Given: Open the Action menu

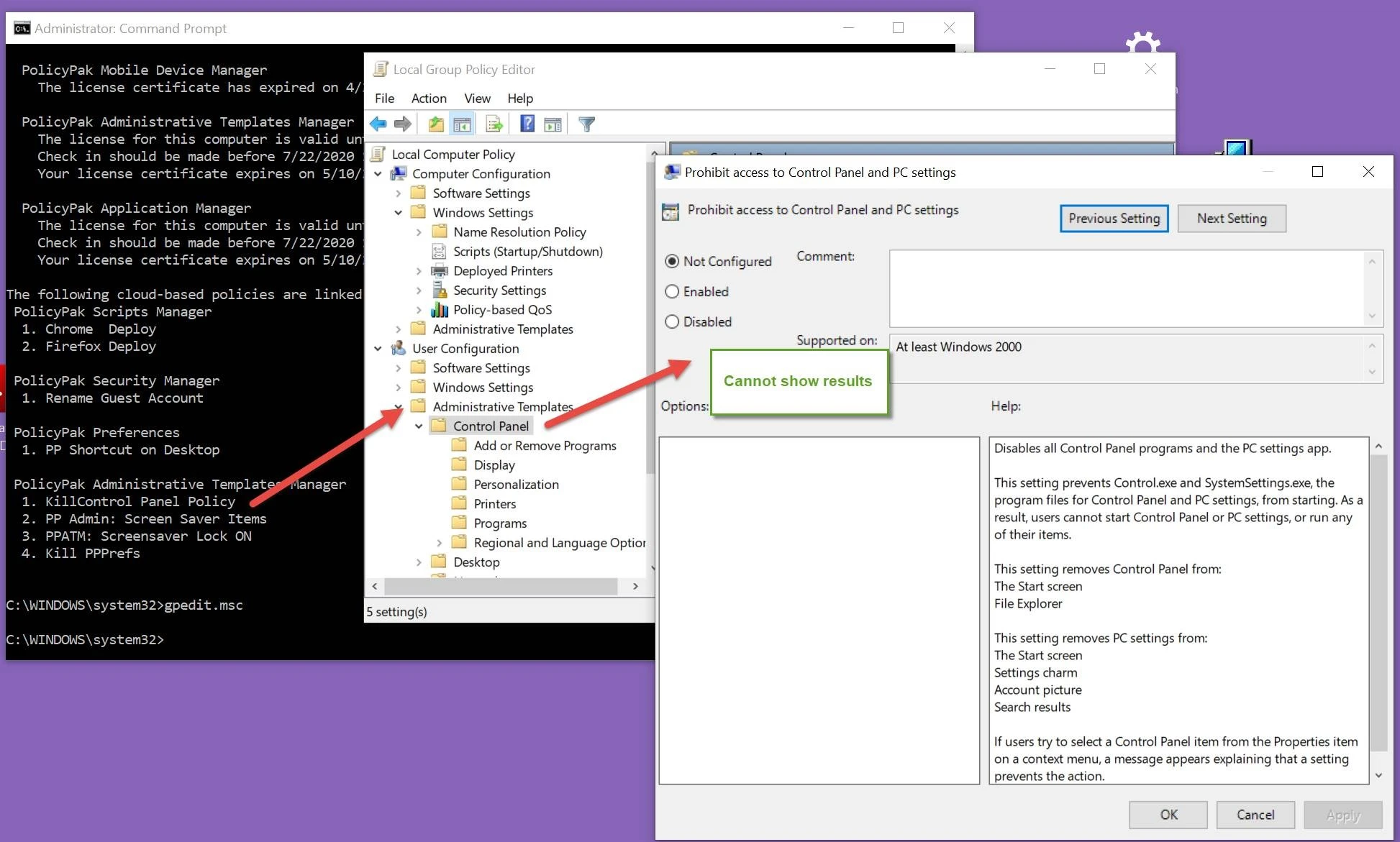Looking at the screenshot, I should pyautogui.click(x=429, y=99).
